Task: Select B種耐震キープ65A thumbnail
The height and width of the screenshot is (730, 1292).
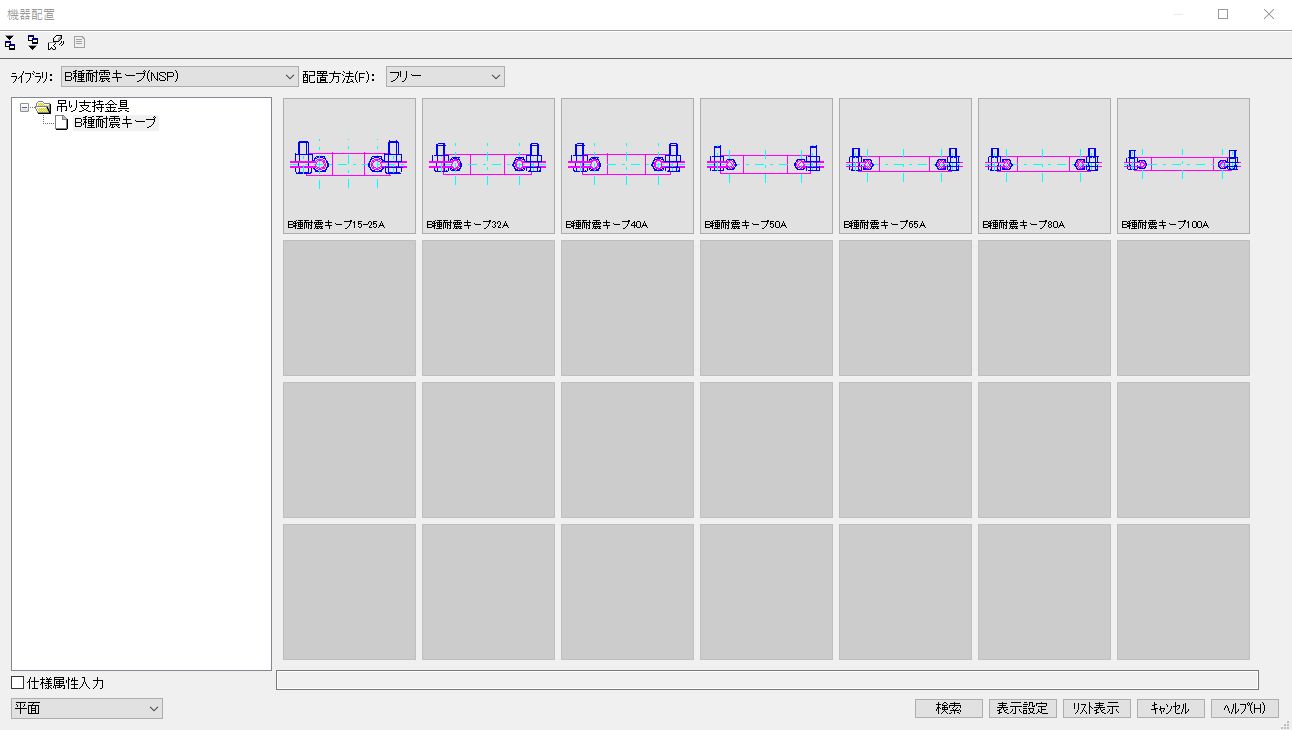Action: (905, 166)
